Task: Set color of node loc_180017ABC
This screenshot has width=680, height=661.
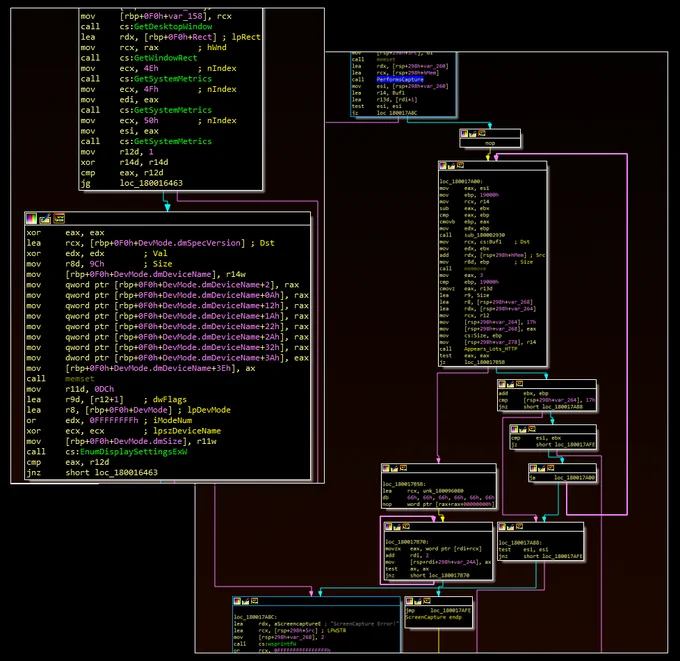Action: pos(237,601)
